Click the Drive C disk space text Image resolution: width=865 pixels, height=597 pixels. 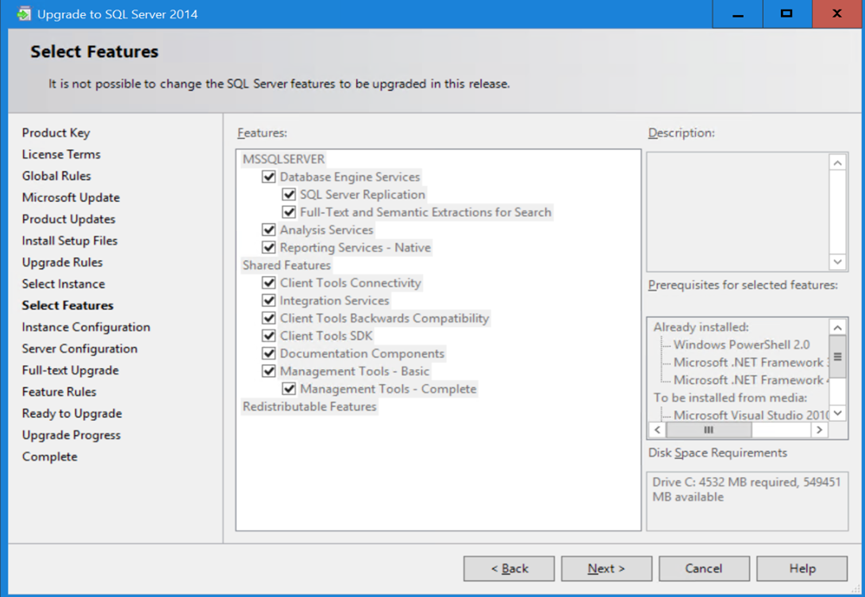pyautogui.click(x=746, y=489)
